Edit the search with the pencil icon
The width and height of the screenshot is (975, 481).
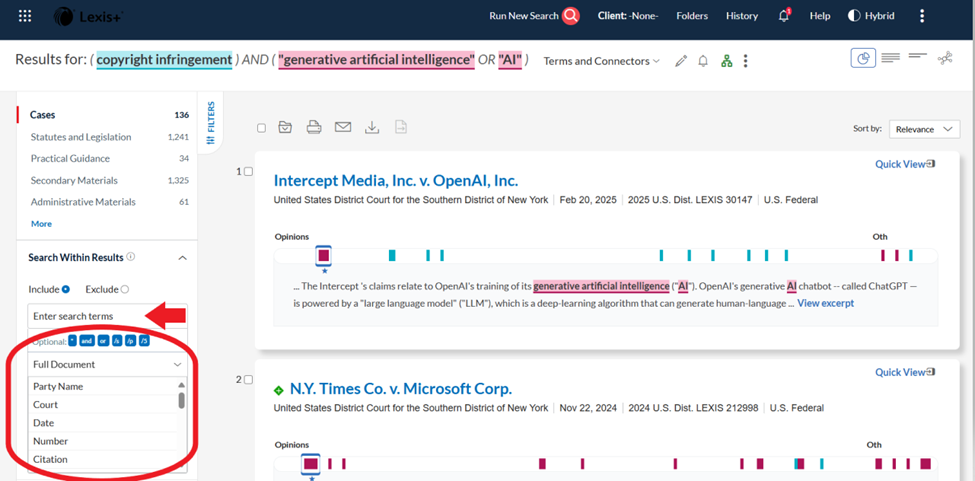[x=681, y=61]
